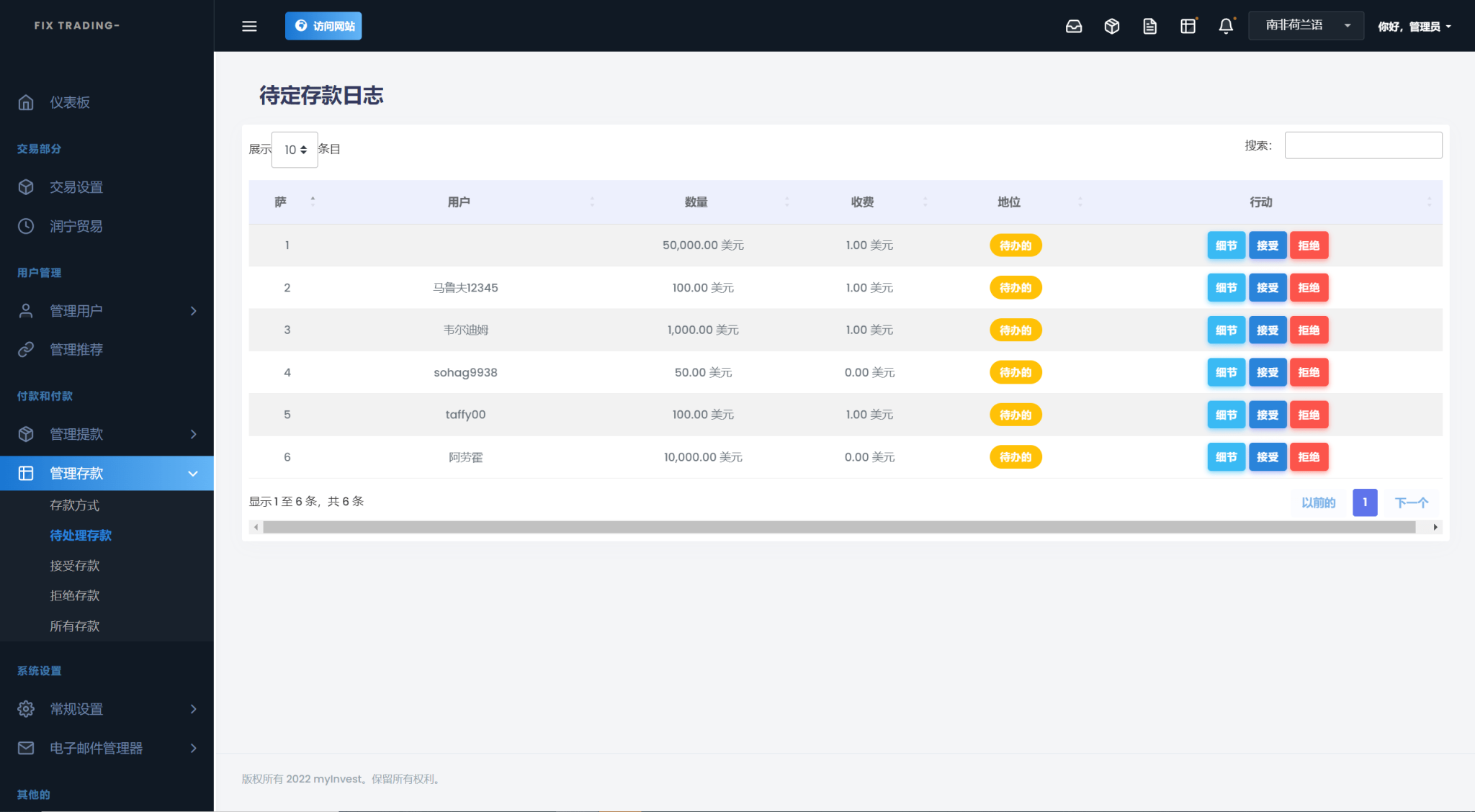The image size is (1475, 812).
Task: Expand the 管理用户 sidebar menu
Action: (107, 311)
